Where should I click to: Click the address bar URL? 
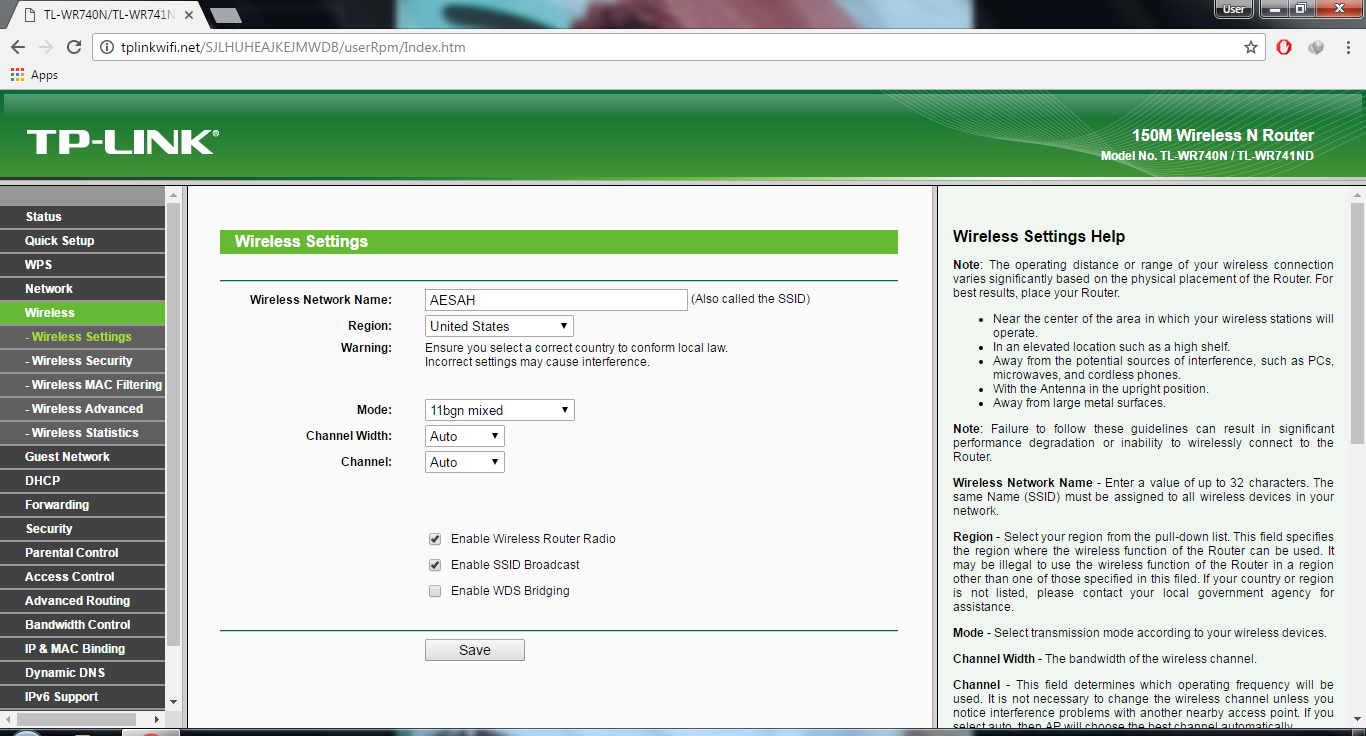293,47
